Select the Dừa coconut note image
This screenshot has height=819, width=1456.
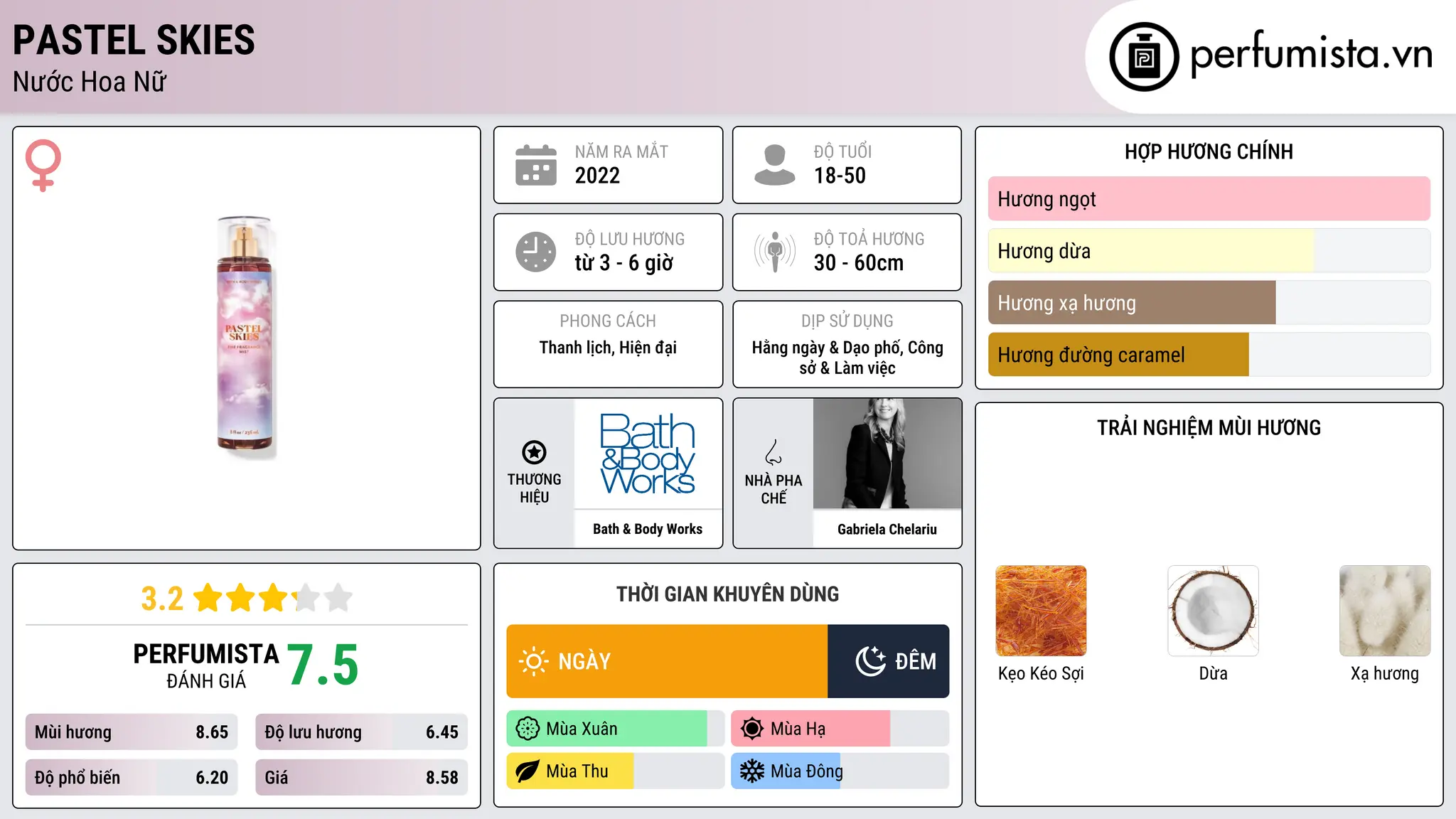pyautogui.click(x=1213, y=611)
